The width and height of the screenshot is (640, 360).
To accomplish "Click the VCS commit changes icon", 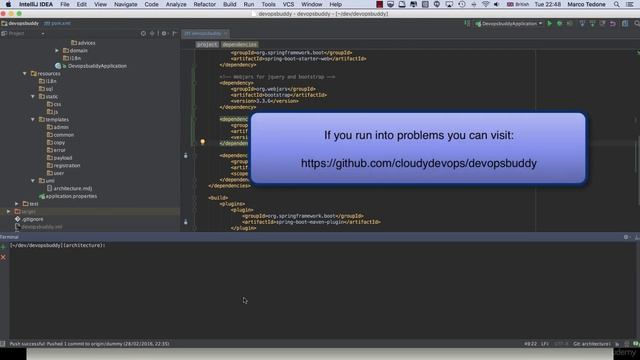I will [x=592, y=24].
